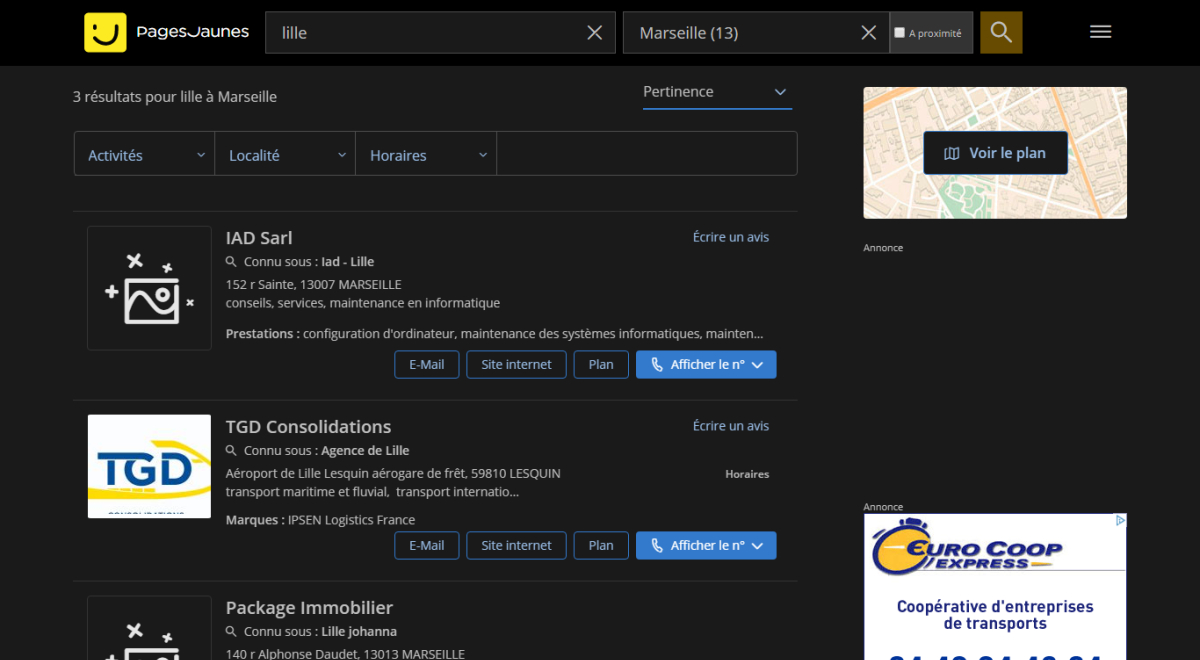Visit IAD Sarl's Site internet
The height and width of the screenshot is (660, 1200).
coord(516,364)
